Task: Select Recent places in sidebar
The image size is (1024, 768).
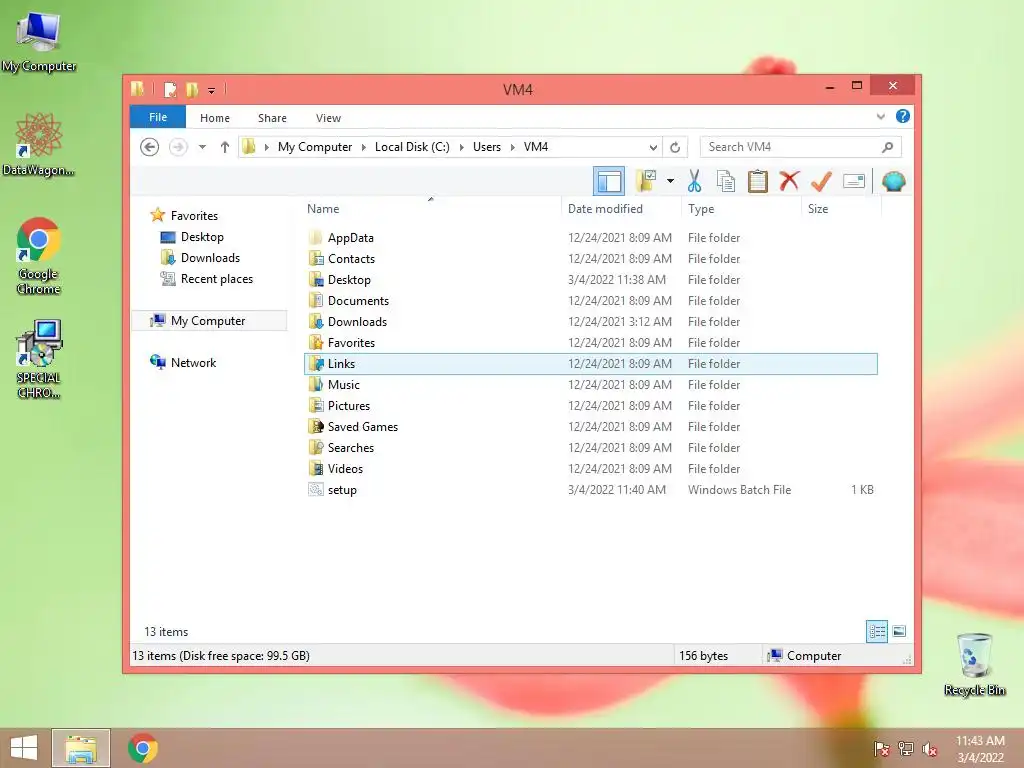Action: coord(216,279)
